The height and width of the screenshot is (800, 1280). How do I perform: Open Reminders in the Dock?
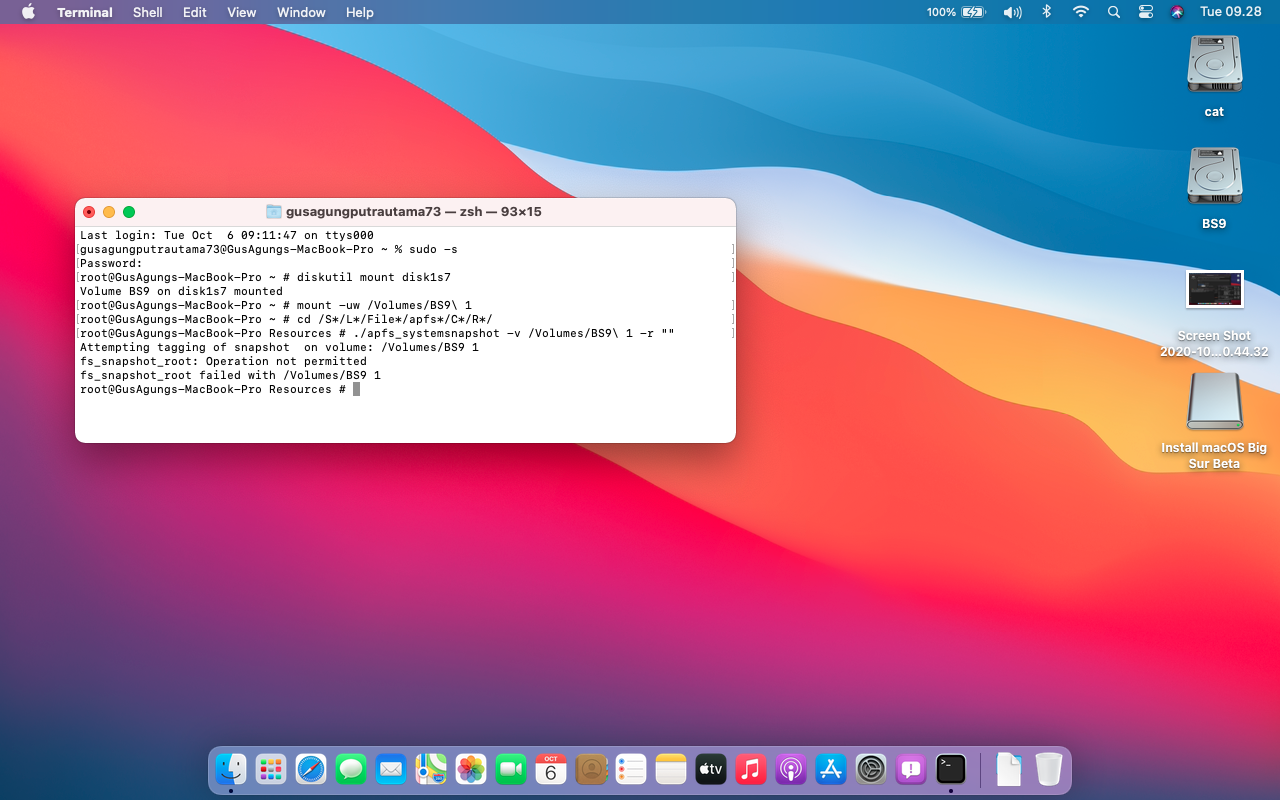[x=631, y=769]
